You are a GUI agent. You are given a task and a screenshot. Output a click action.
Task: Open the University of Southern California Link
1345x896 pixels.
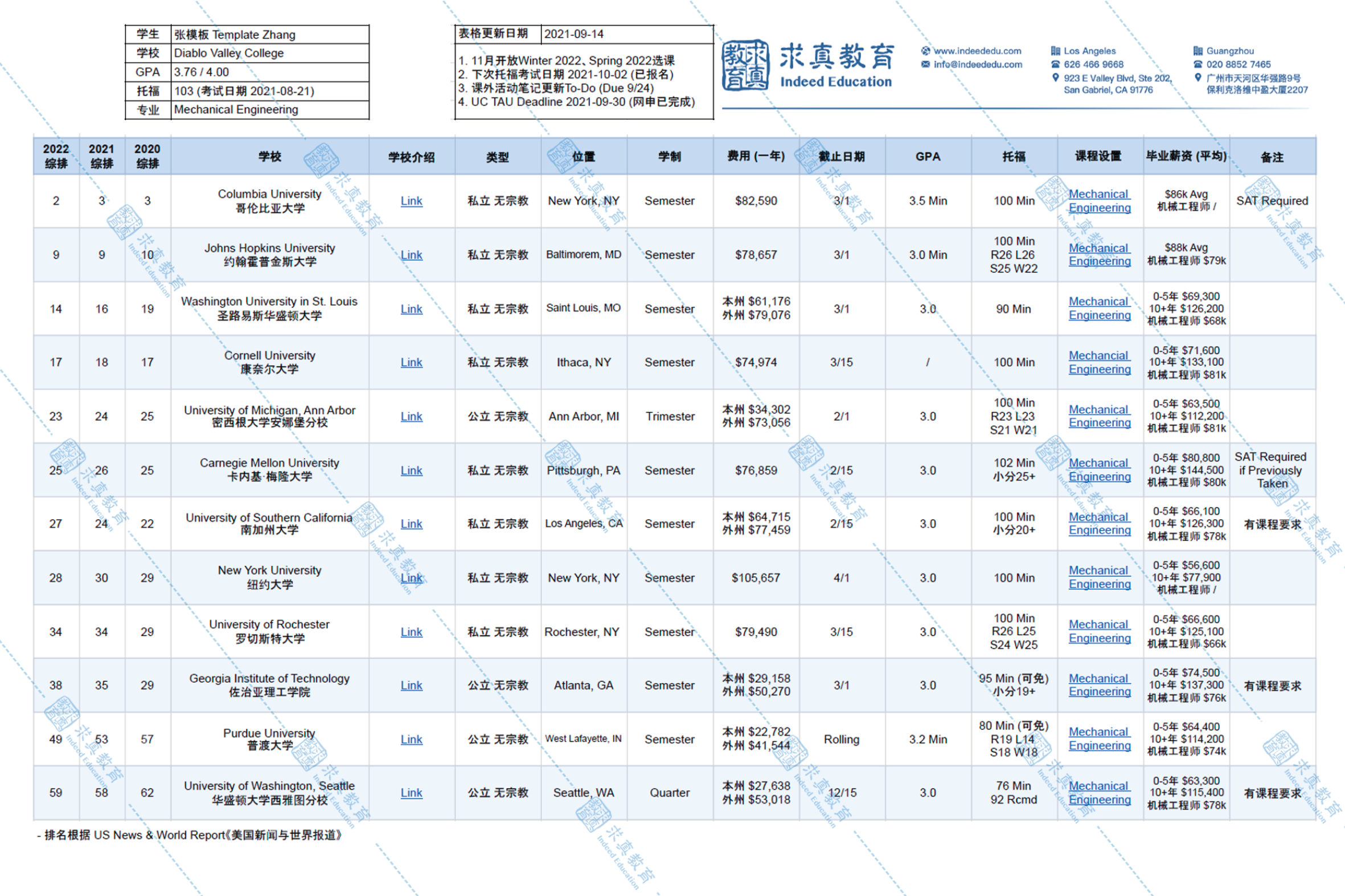[x=412, y=524]
